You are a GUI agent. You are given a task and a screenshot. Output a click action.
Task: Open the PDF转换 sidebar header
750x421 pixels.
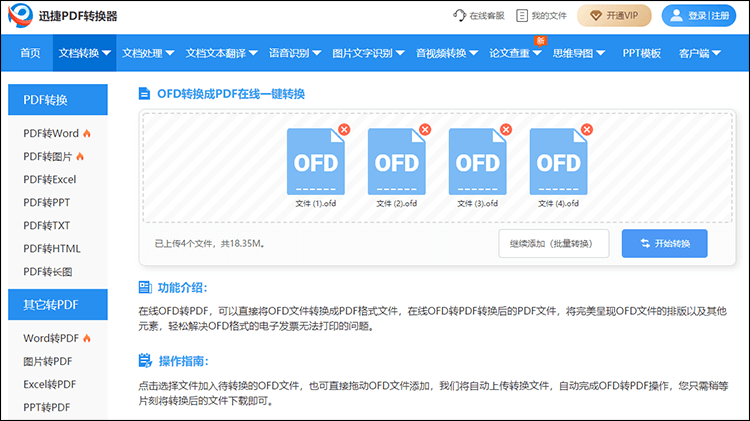pyautogui.click(x=58, y=100)
